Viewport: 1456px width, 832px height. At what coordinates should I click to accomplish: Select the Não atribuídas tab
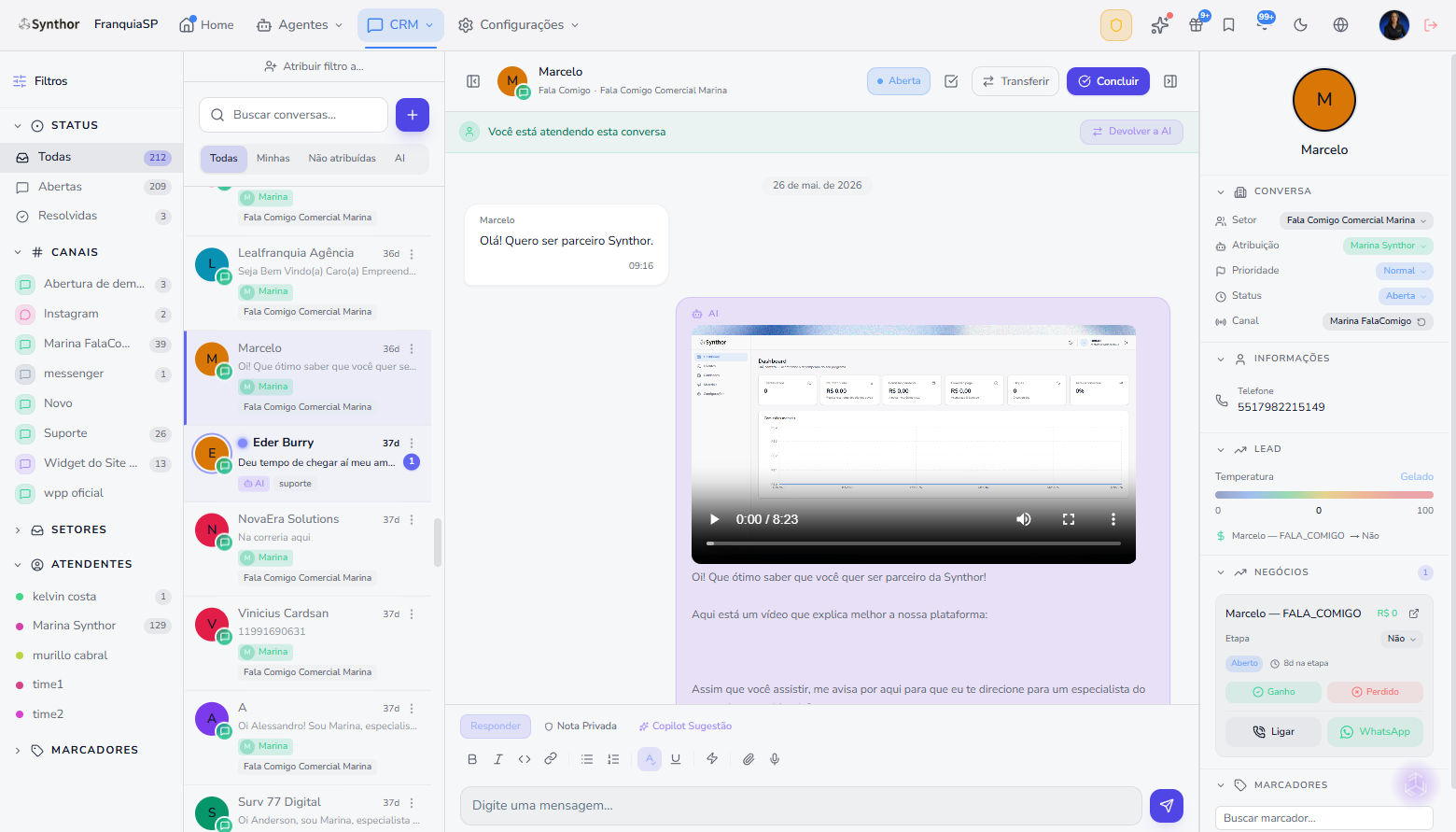point(343,159)
